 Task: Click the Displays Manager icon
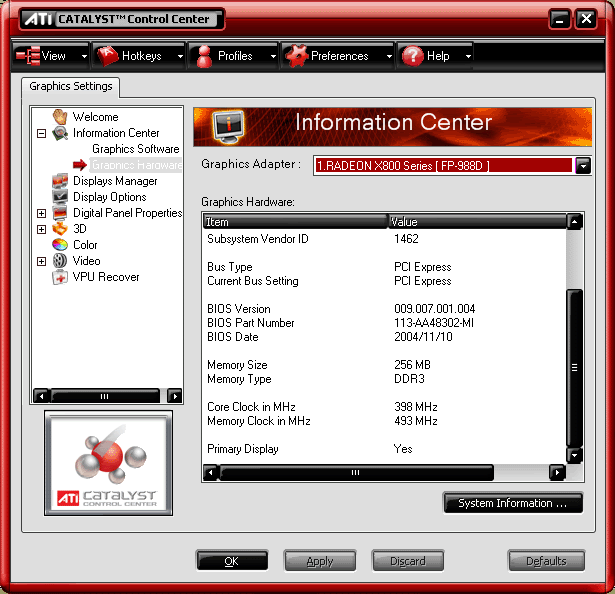(60, 181)
